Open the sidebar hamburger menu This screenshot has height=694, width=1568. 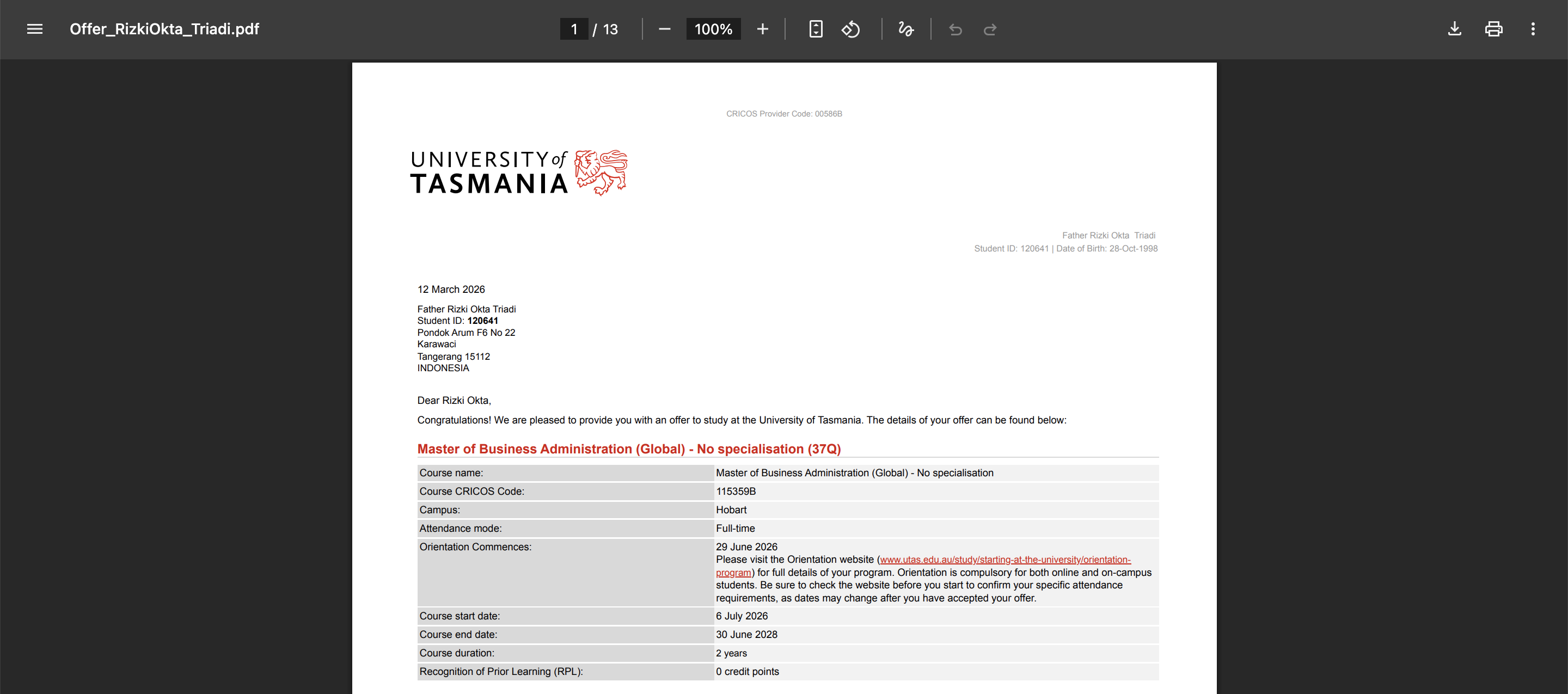click(35, 29)
